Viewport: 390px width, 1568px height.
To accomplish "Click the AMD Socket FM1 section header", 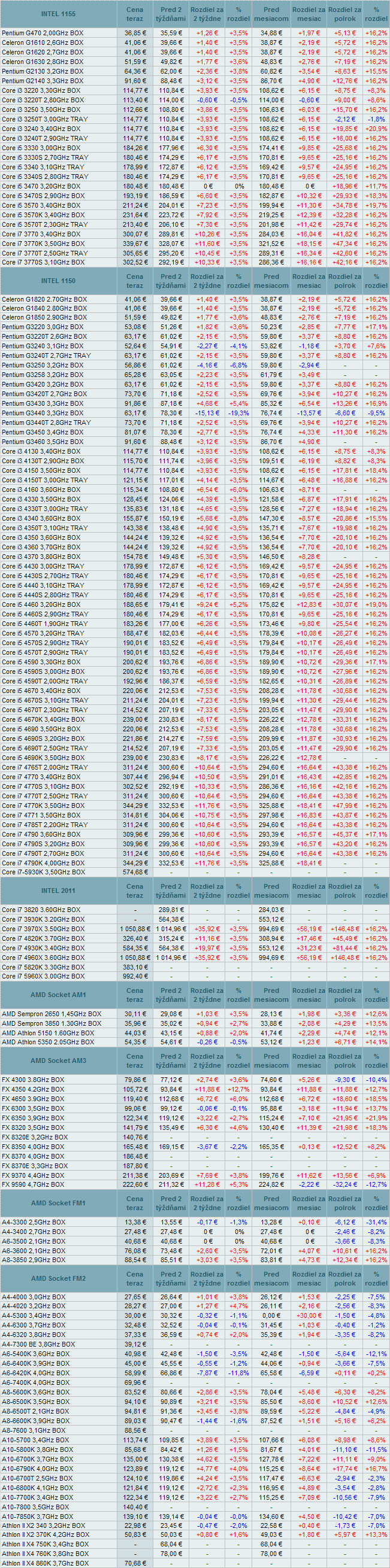I will coord(59,1203).
